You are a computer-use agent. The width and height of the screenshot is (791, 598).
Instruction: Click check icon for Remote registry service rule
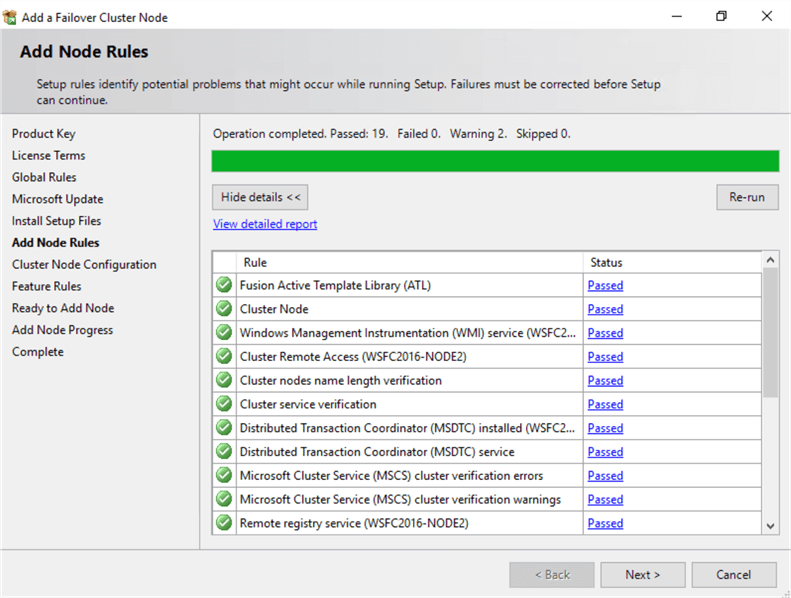[x=223, y=522]
